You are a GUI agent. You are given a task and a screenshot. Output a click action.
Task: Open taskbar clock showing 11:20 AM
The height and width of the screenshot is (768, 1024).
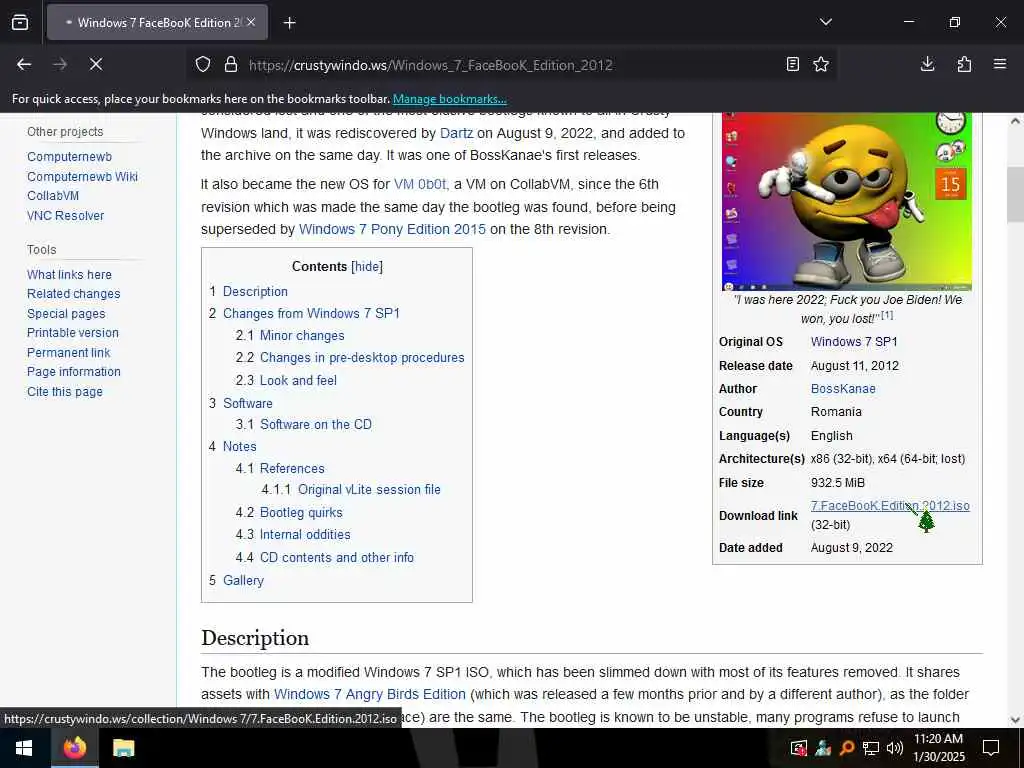point(938,748)
